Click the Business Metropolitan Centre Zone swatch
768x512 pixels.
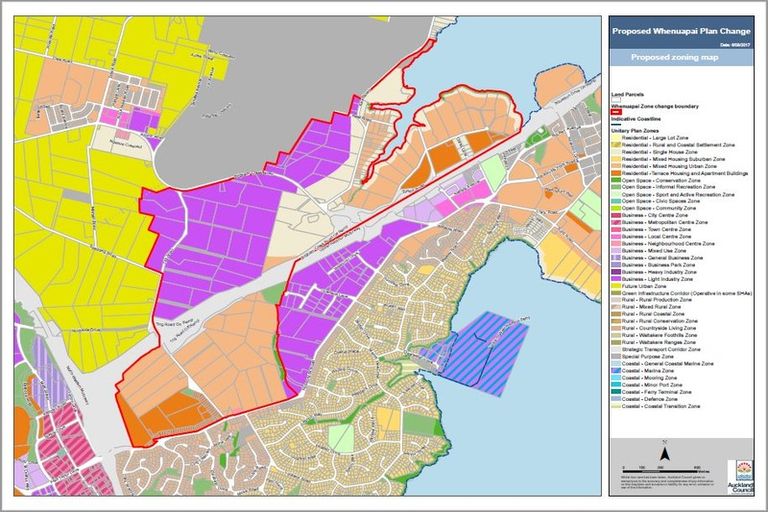point(615,222)
